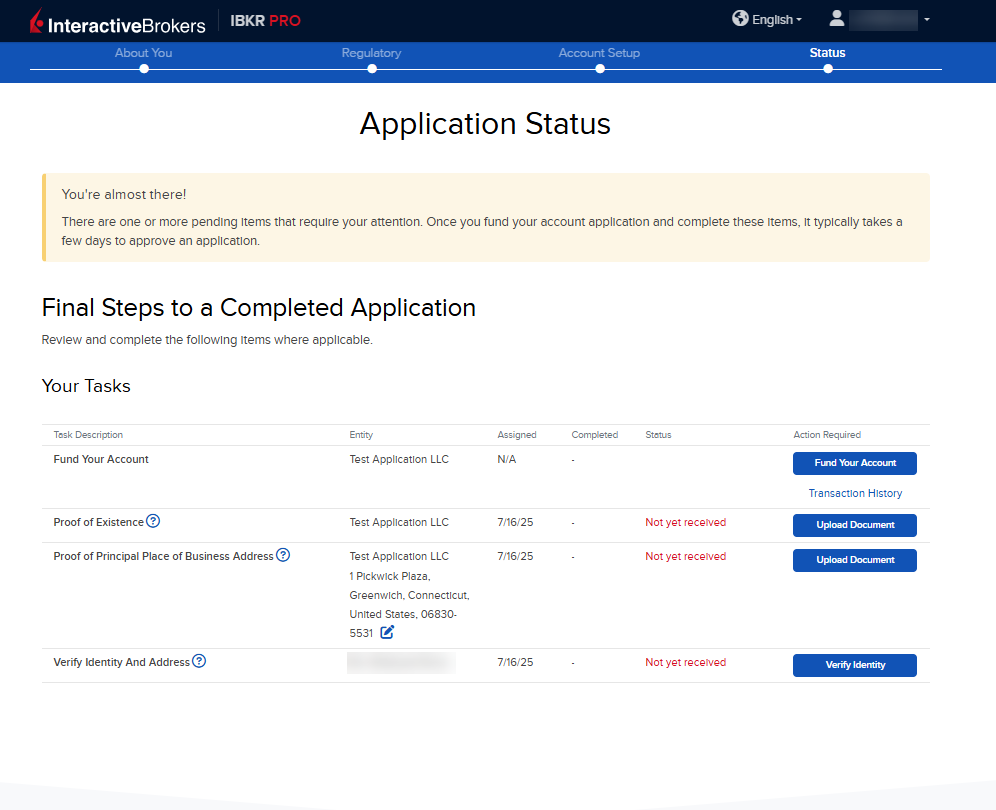
Task: Click the IBKR PRO label
Action: [265, 21]
